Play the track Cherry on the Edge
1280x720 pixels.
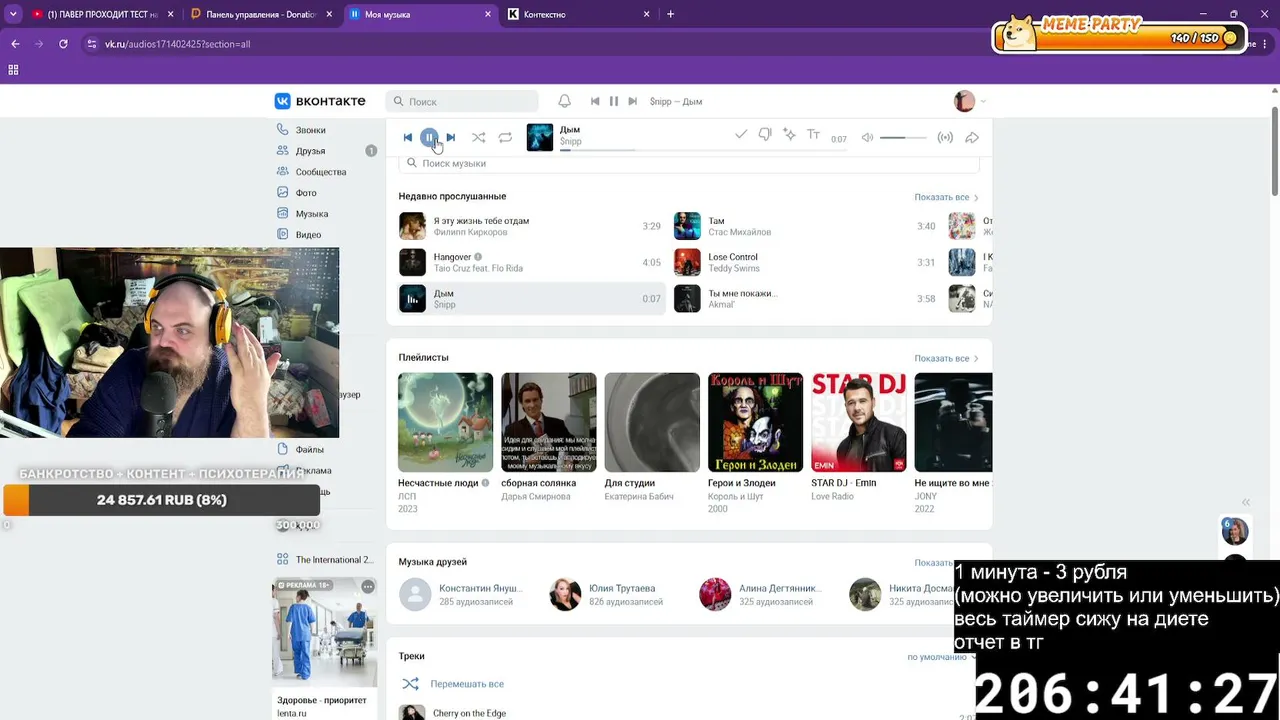coord(469,713)
